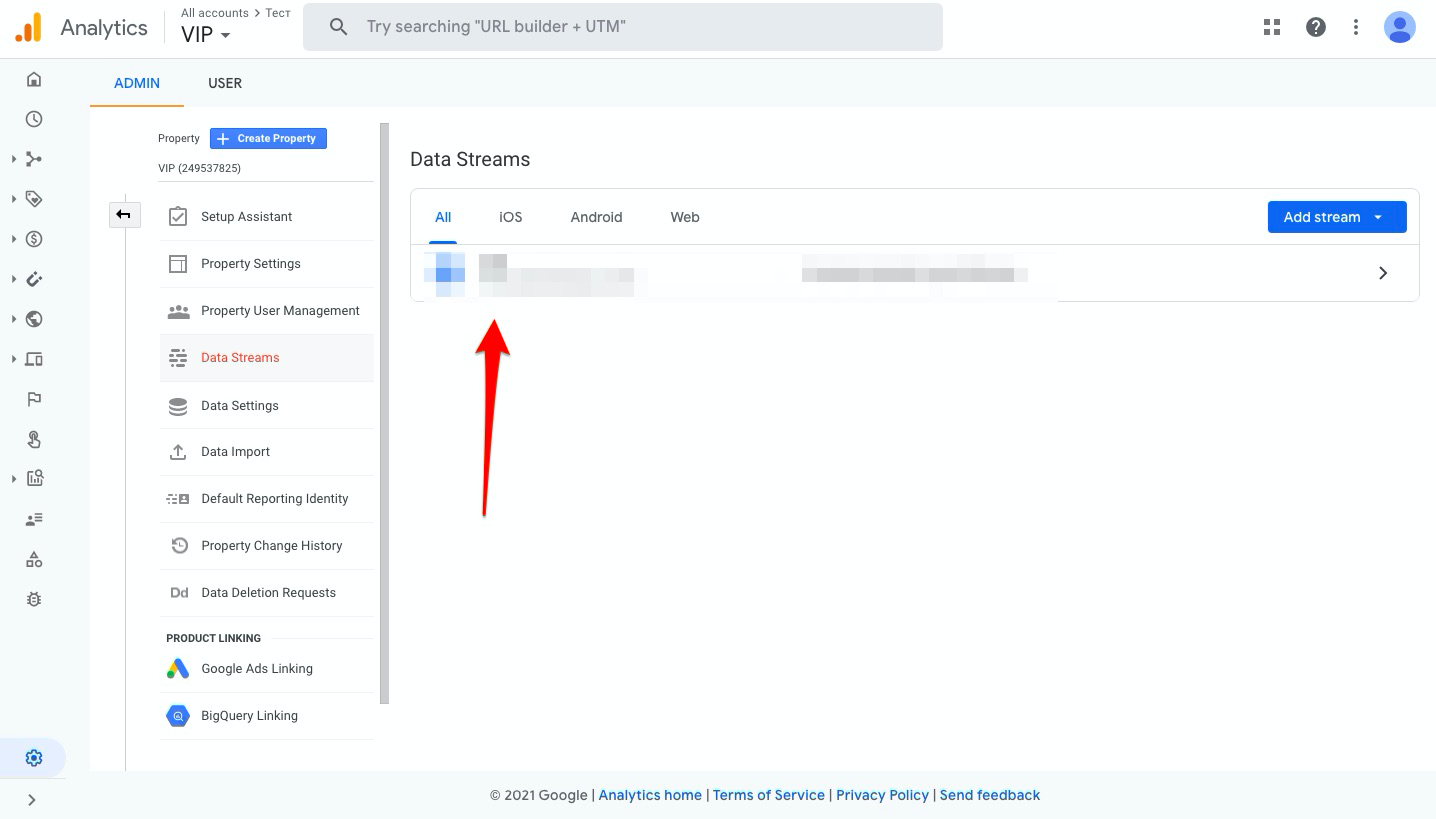Expand the Acquisition sidebar section arrow
1436x819 pixels.
tap(14, 159)
